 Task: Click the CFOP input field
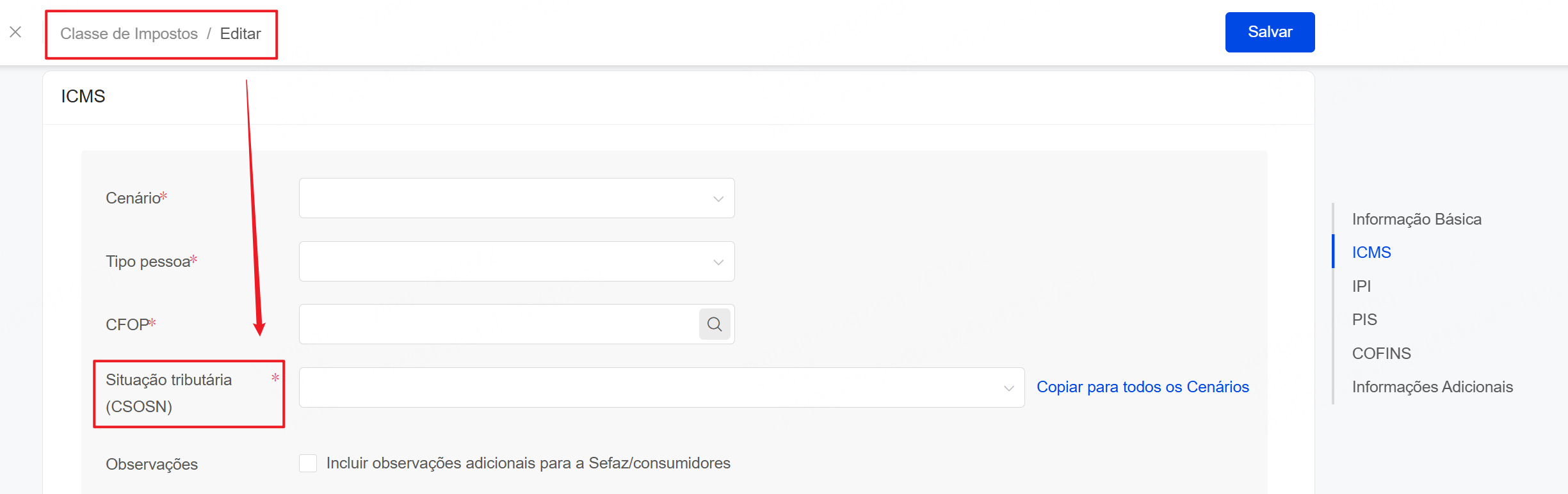(x=499, y=324)
